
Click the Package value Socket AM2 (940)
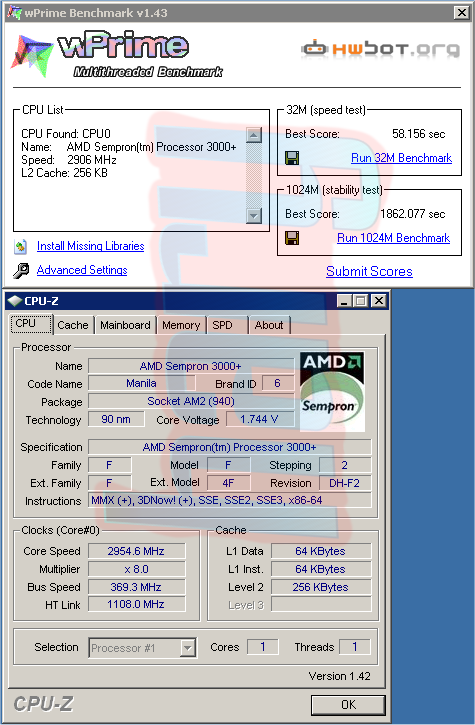191,401
